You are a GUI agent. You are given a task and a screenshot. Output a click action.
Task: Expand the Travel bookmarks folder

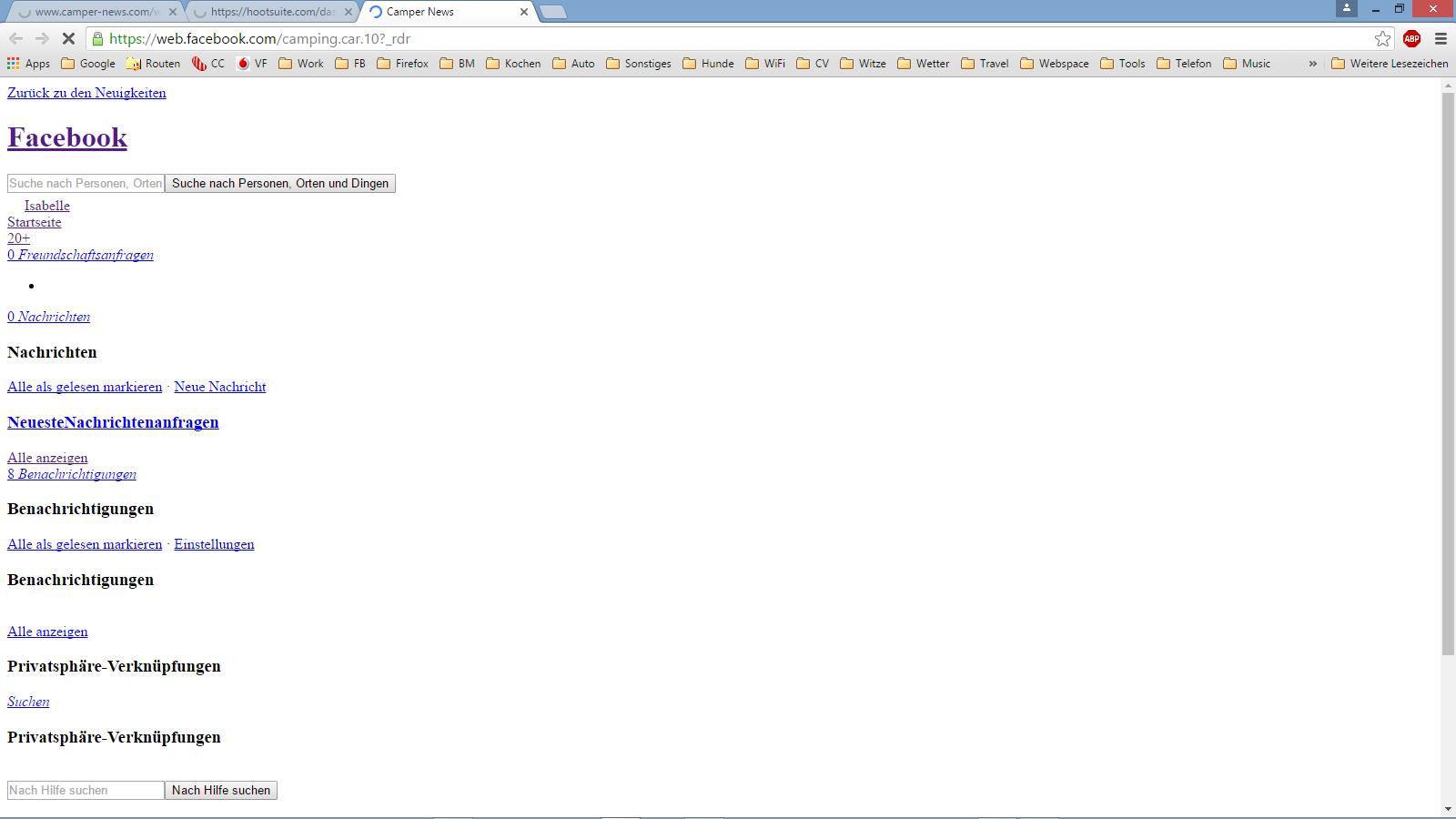(985, 64)
